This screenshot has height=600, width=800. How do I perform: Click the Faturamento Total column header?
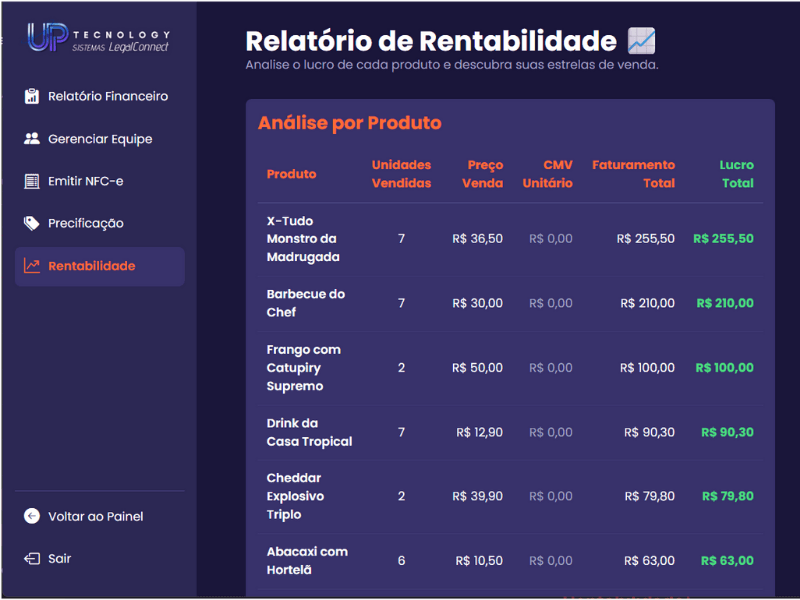[x=633, y=173]
